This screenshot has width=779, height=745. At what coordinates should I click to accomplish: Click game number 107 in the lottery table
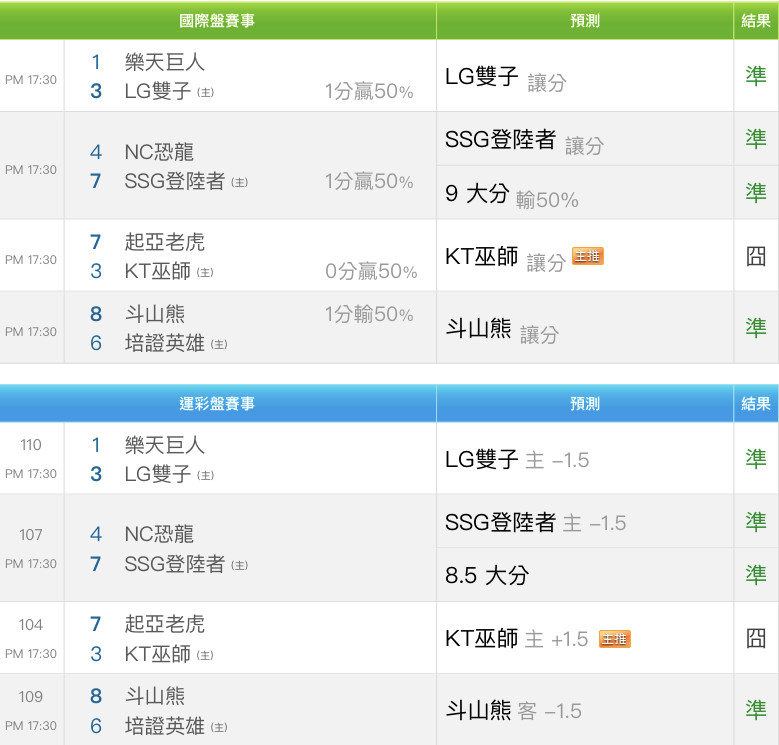click(x=31, y=534)
